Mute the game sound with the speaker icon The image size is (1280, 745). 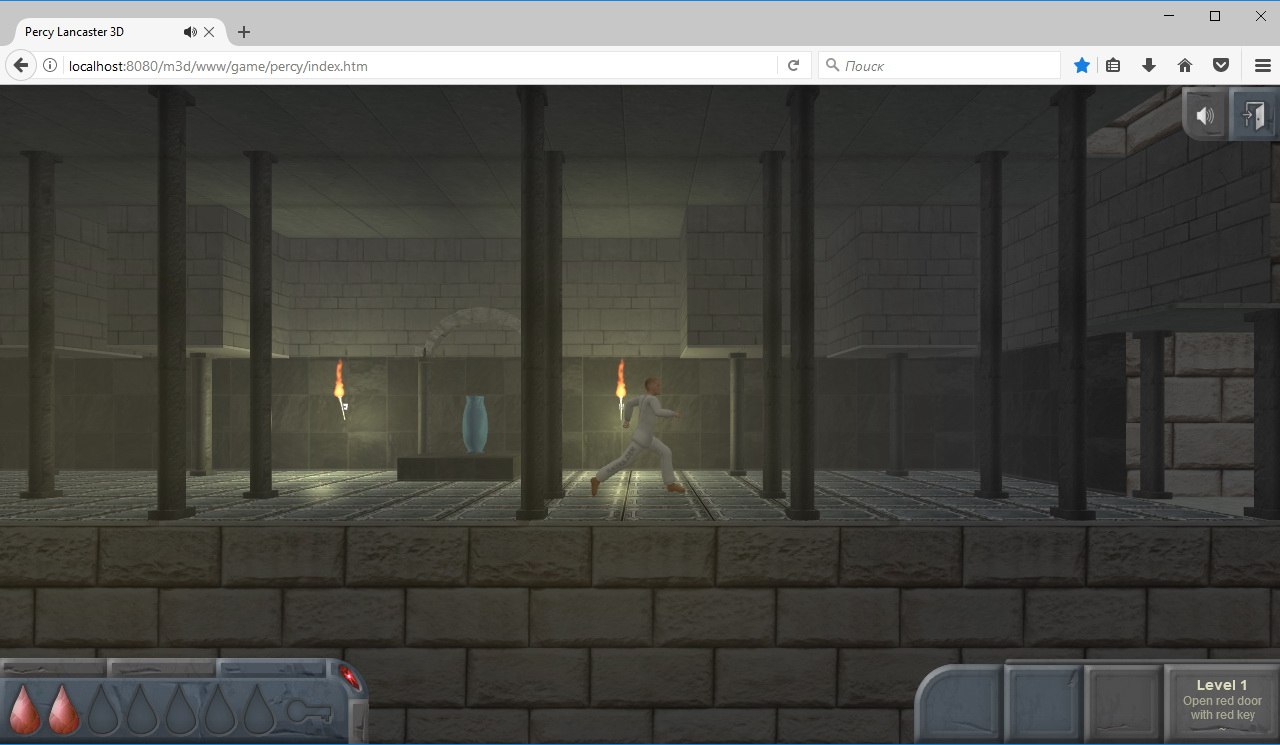point(1206,116)
